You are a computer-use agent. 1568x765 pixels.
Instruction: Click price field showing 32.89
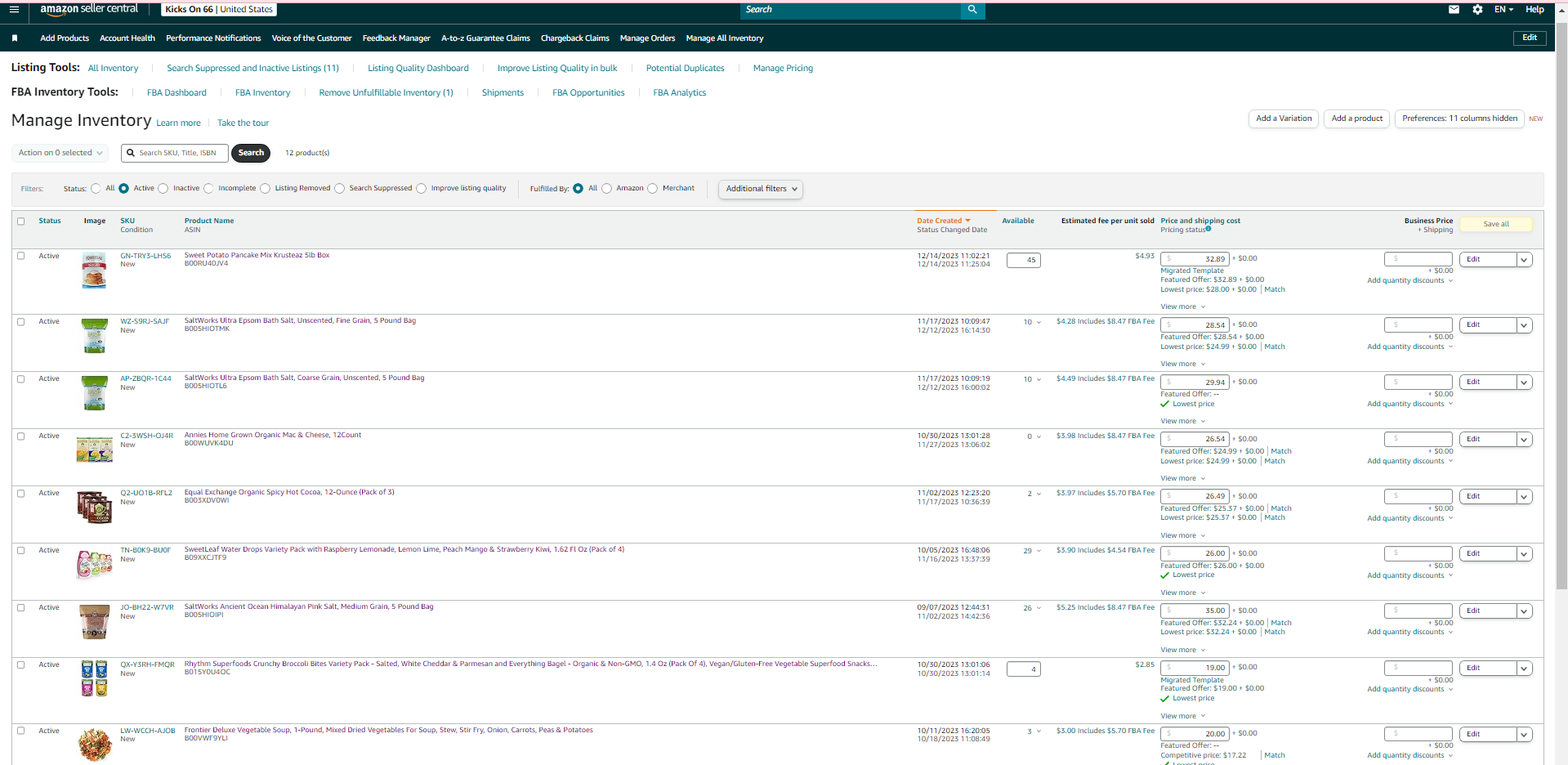tap(1195, 259)
